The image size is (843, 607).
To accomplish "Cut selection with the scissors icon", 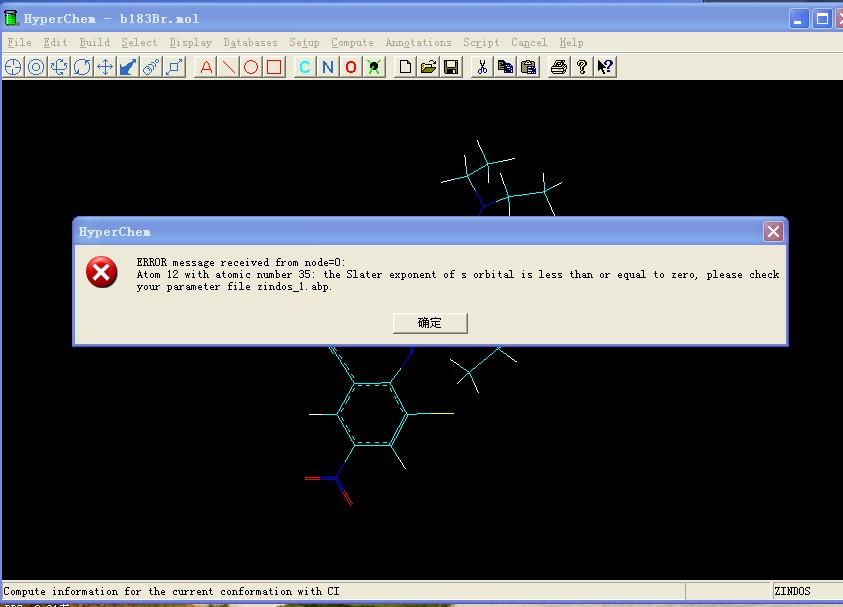I will [482, 67].
